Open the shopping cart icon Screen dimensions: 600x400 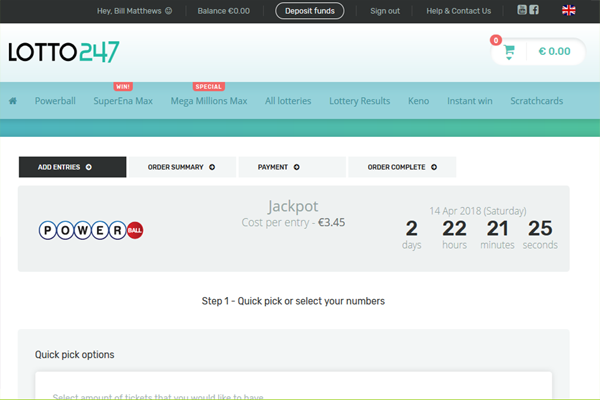pos(509,50)
